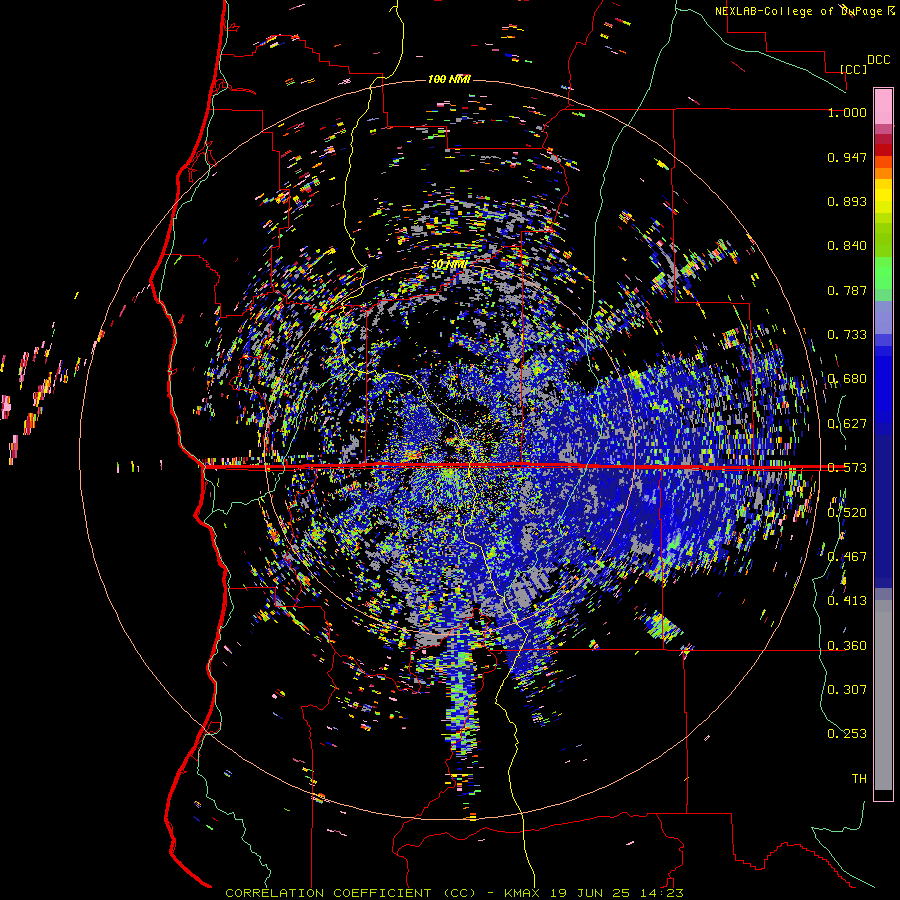
Task: Click the 0.413 color scale value
Action: (x=847, y=601)
